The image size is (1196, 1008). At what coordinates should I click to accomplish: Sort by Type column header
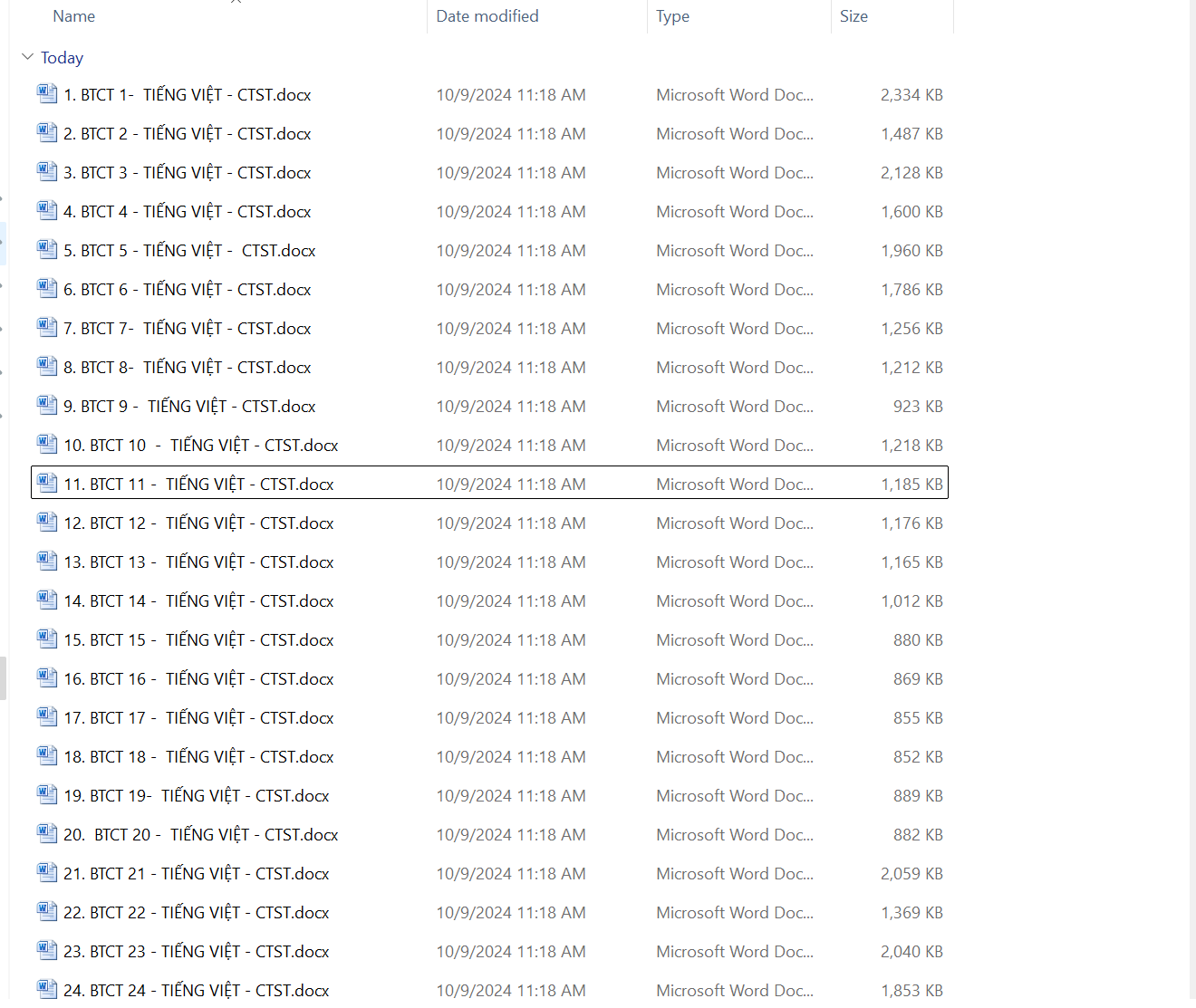[x=673, y=16]
